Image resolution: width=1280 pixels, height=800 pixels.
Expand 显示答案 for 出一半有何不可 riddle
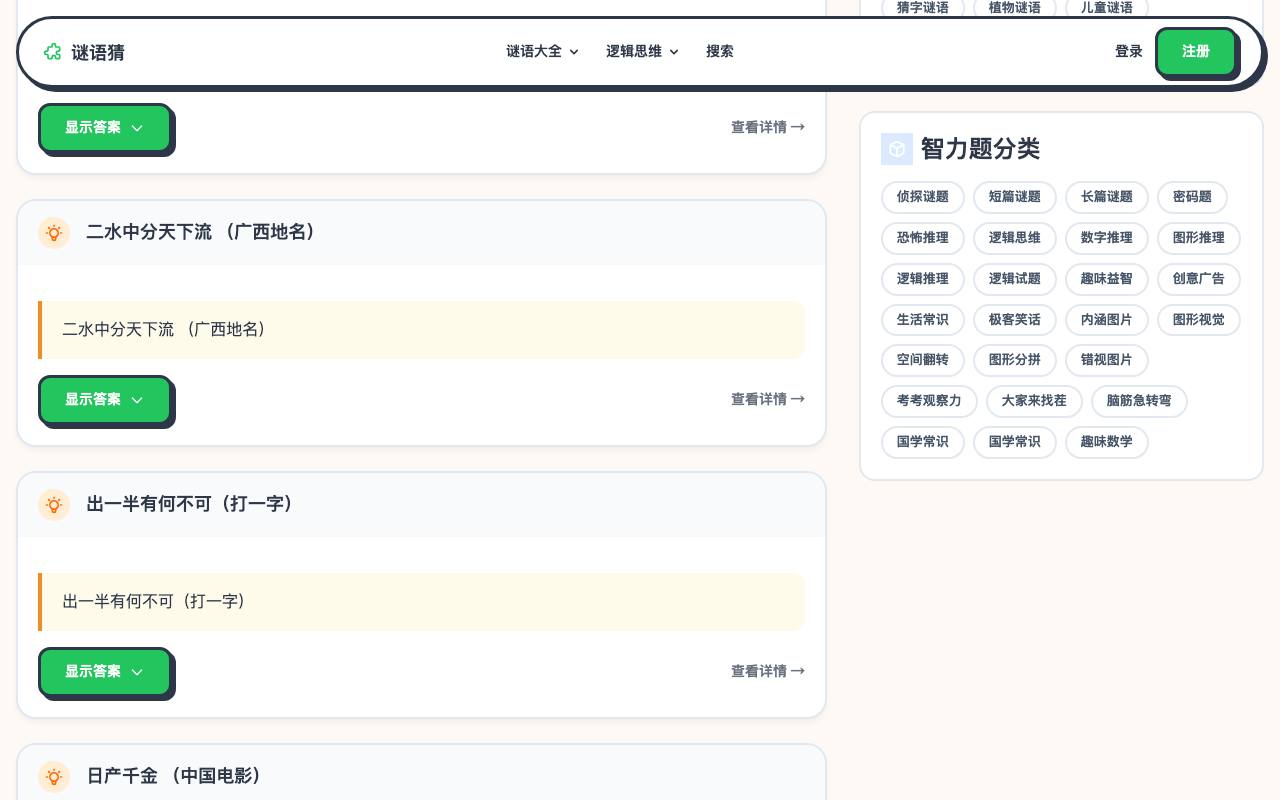tap(105, 672)
